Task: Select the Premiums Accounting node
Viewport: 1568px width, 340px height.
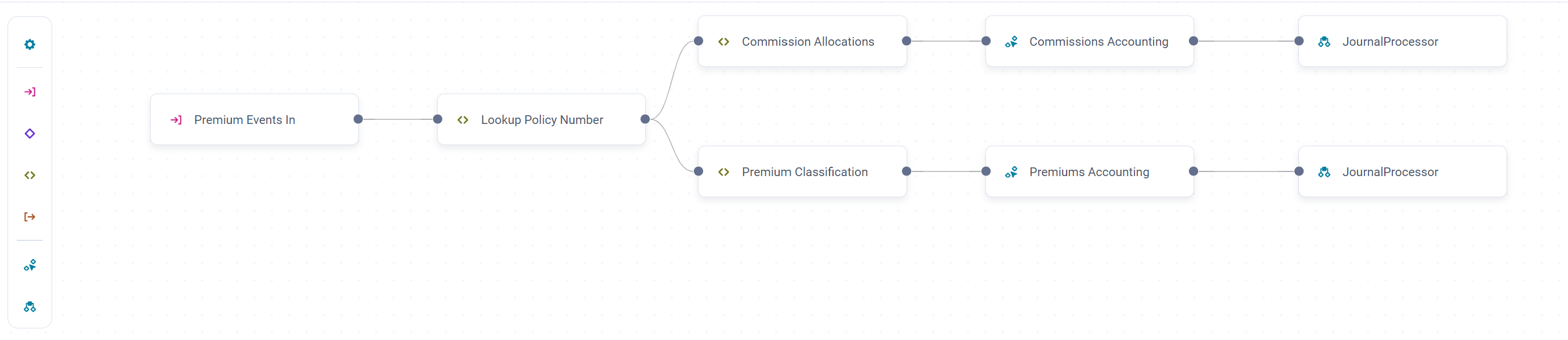Action: pos(1089,172)
